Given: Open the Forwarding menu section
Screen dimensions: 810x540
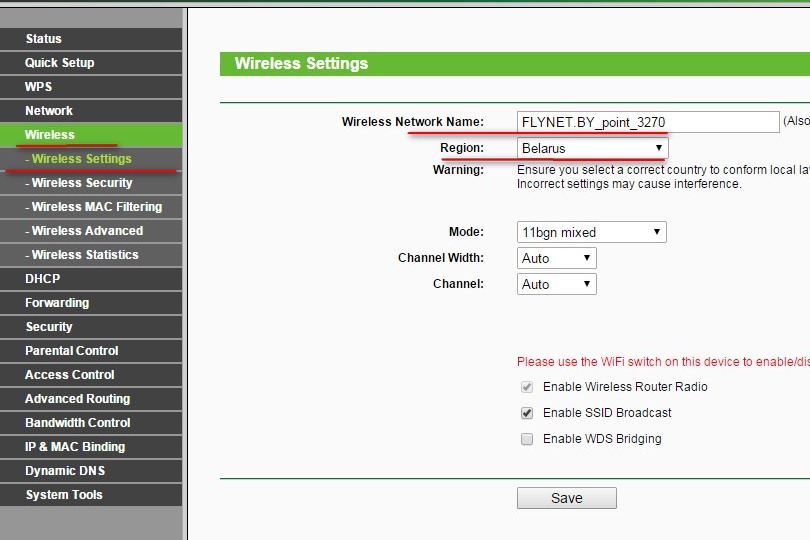Looking at the screenshot, I should 90,303.
